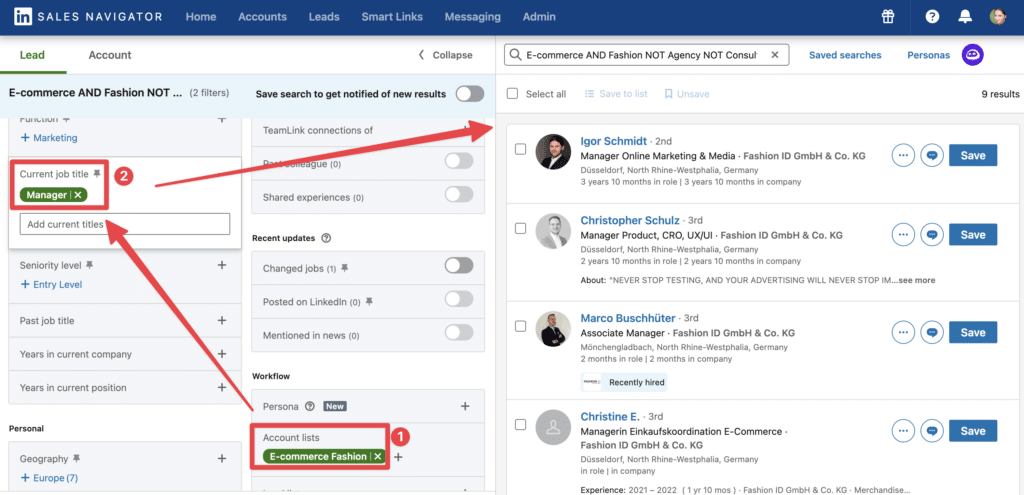This screenshot has width=1024, height=495.
Task: Open the notifications bell
Action: coord(965,17)
